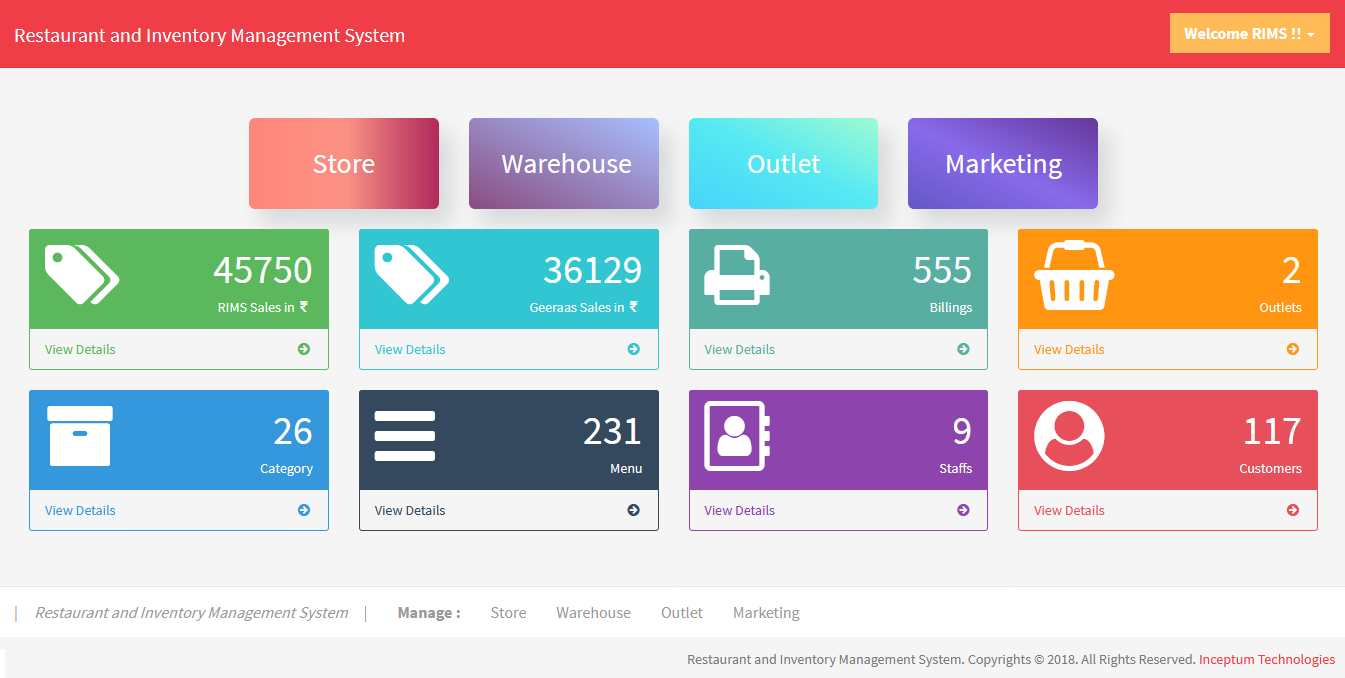Select the Outlet module tile
This screenshot has width=1345, height=678.
[783, 164]
